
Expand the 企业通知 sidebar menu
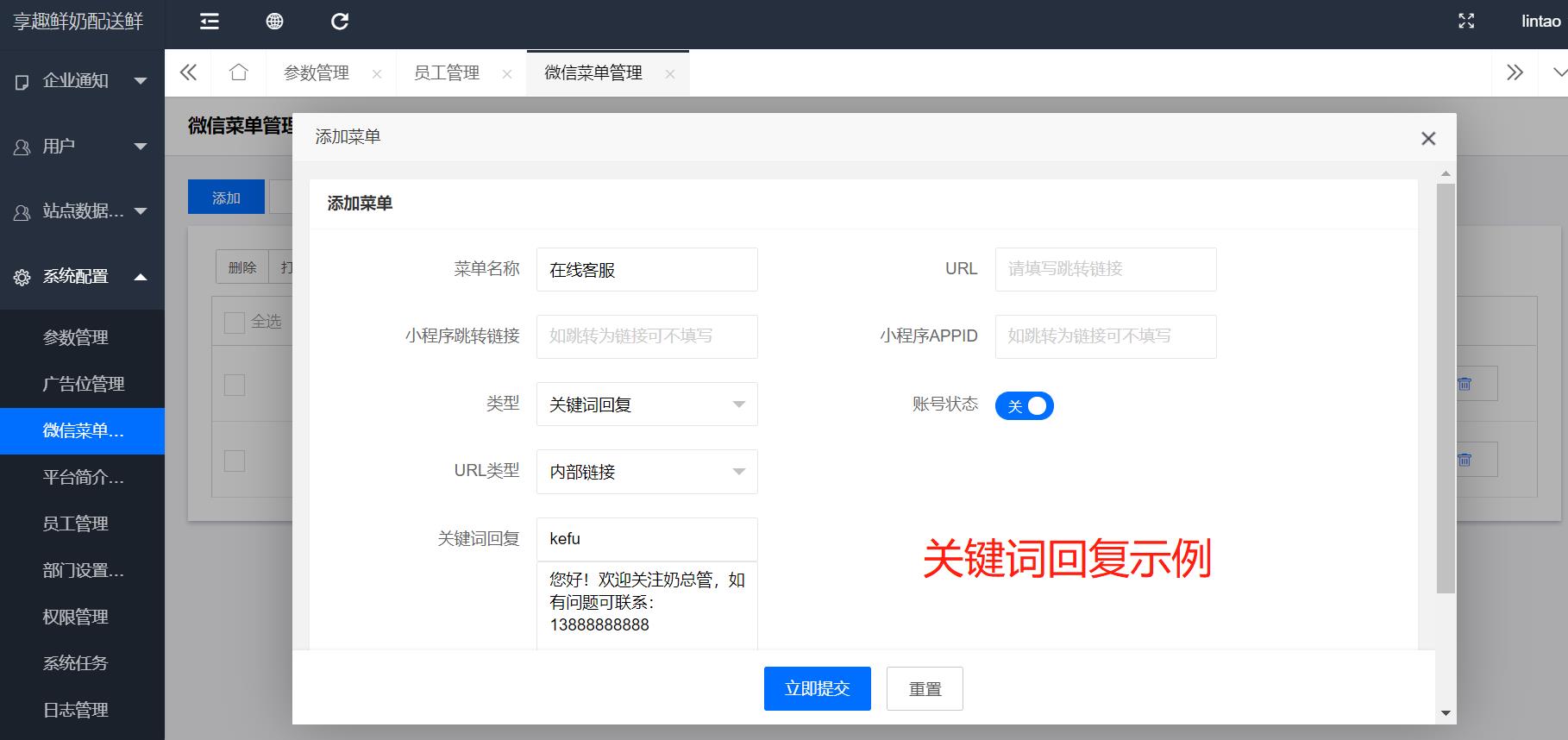pos(82,81)
